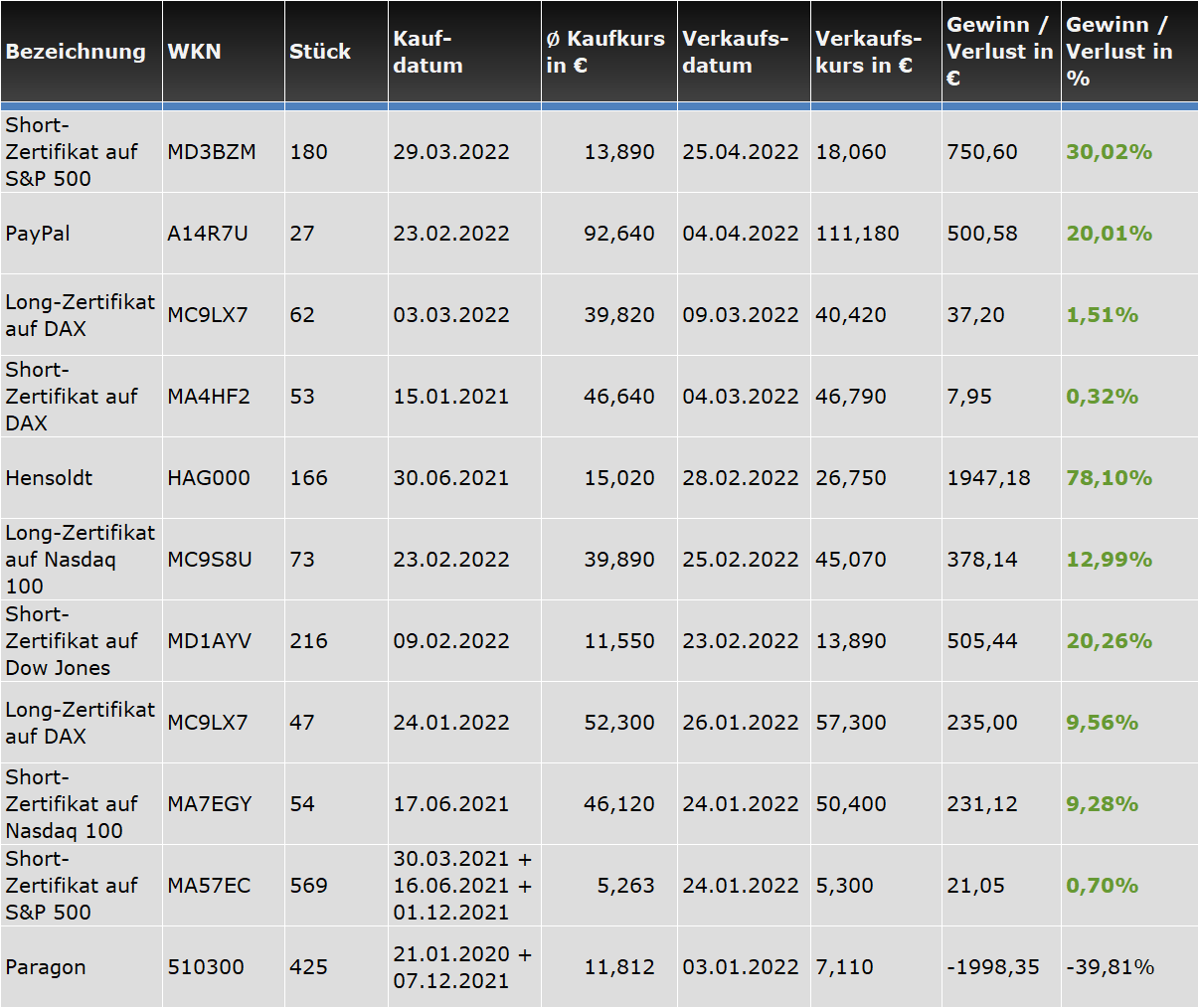Viewport: 1199px width, 1008px height.
Task: Select the Verkaufsdatum column header
Action: (x=735, y=52)
